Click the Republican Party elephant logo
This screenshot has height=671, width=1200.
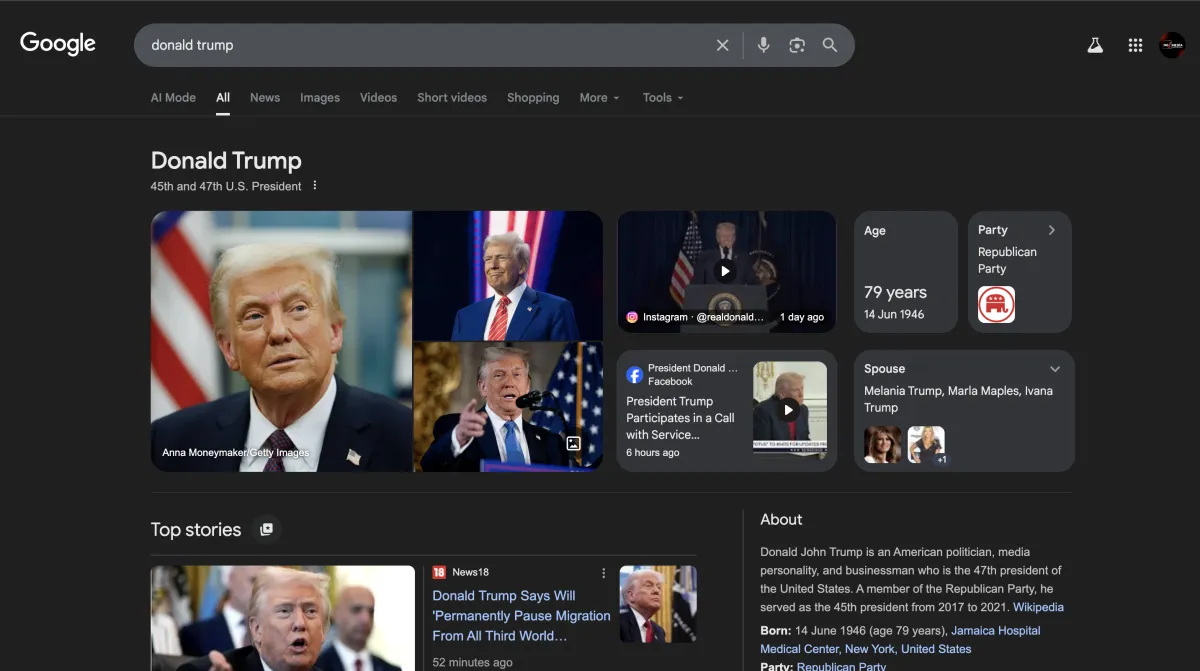996,304
